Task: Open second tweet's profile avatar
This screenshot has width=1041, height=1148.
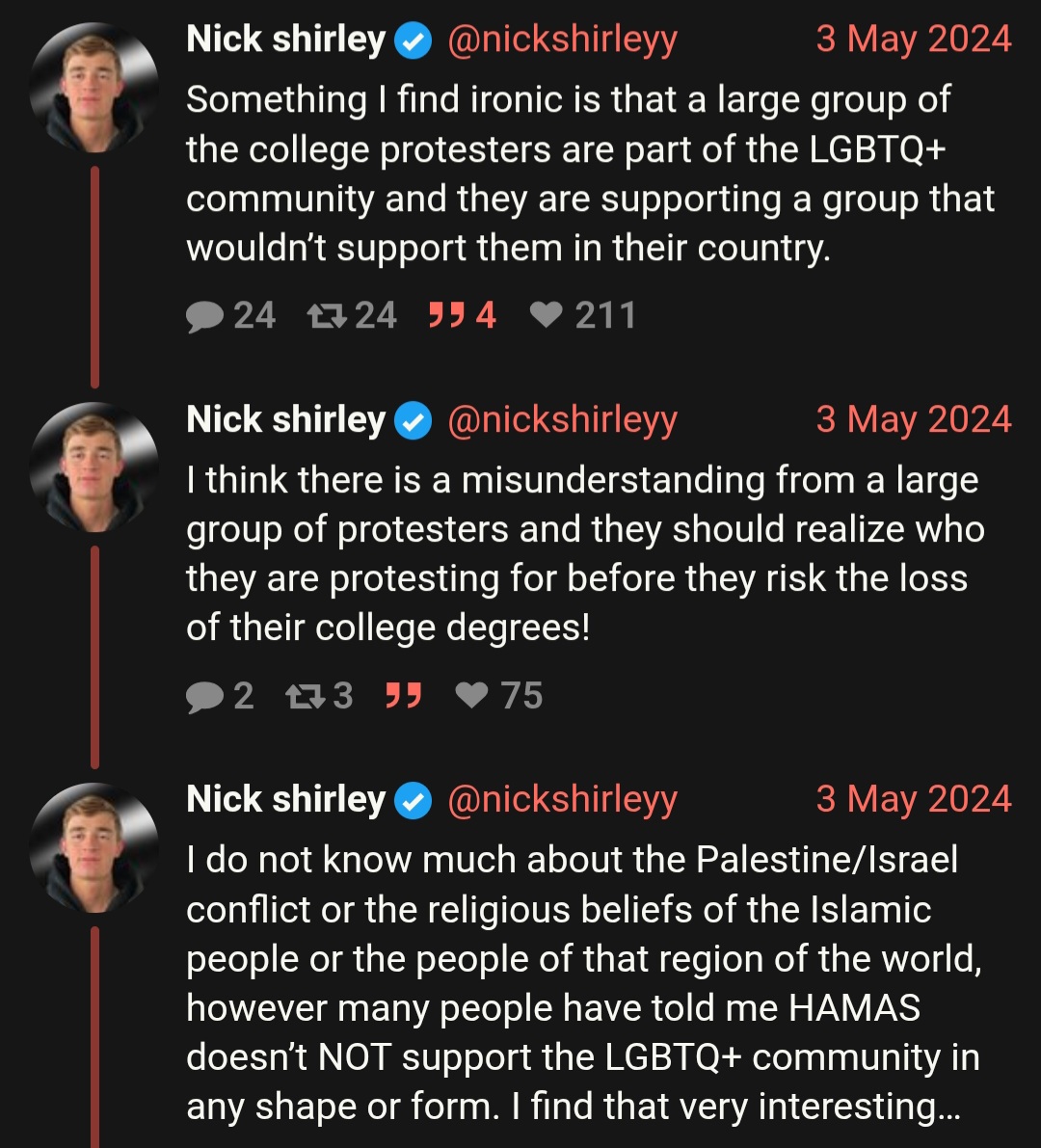Action: tap(93, 467)
